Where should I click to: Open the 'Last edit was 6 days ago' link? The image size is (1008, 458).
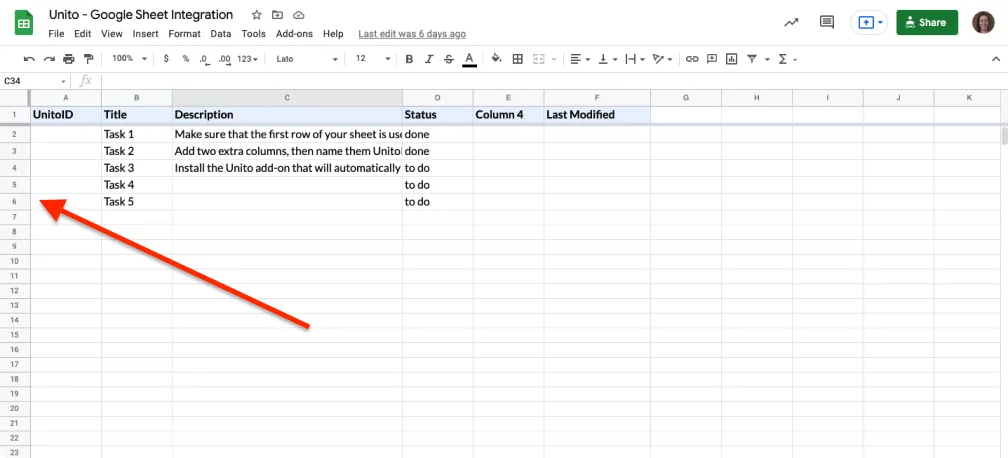click(411, 34)
